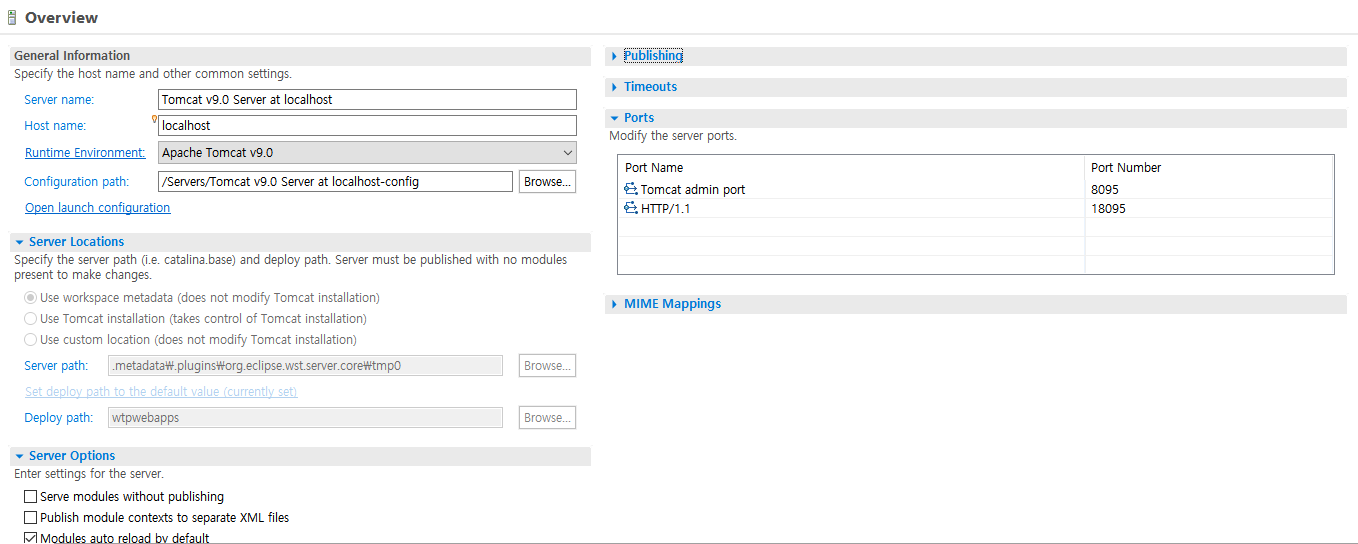Click the 18095 port number cell
The height and width of the screenshot is (544, 1358).
click(1209, 208)
